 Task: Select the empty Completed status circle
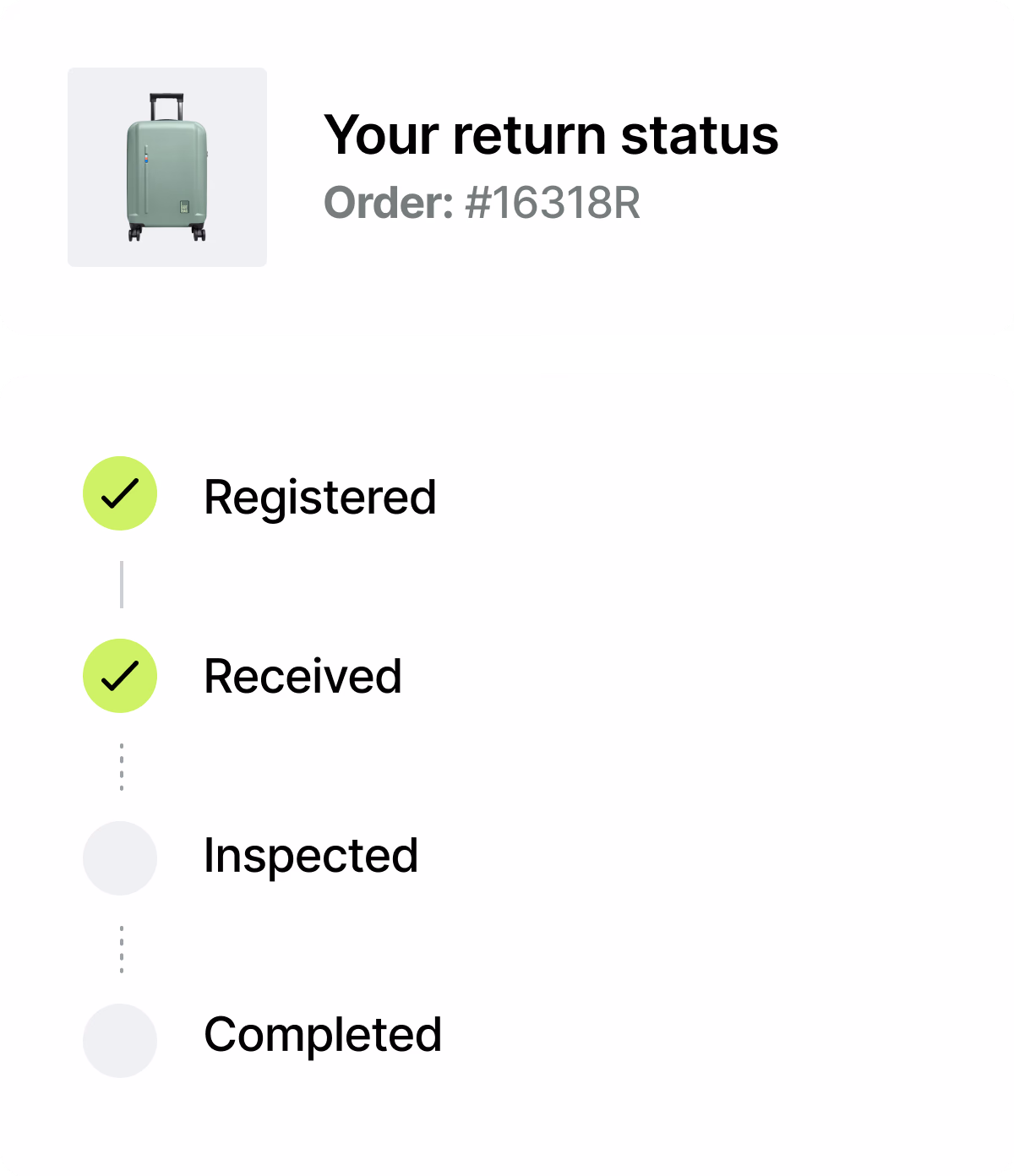pos(120,1037)
